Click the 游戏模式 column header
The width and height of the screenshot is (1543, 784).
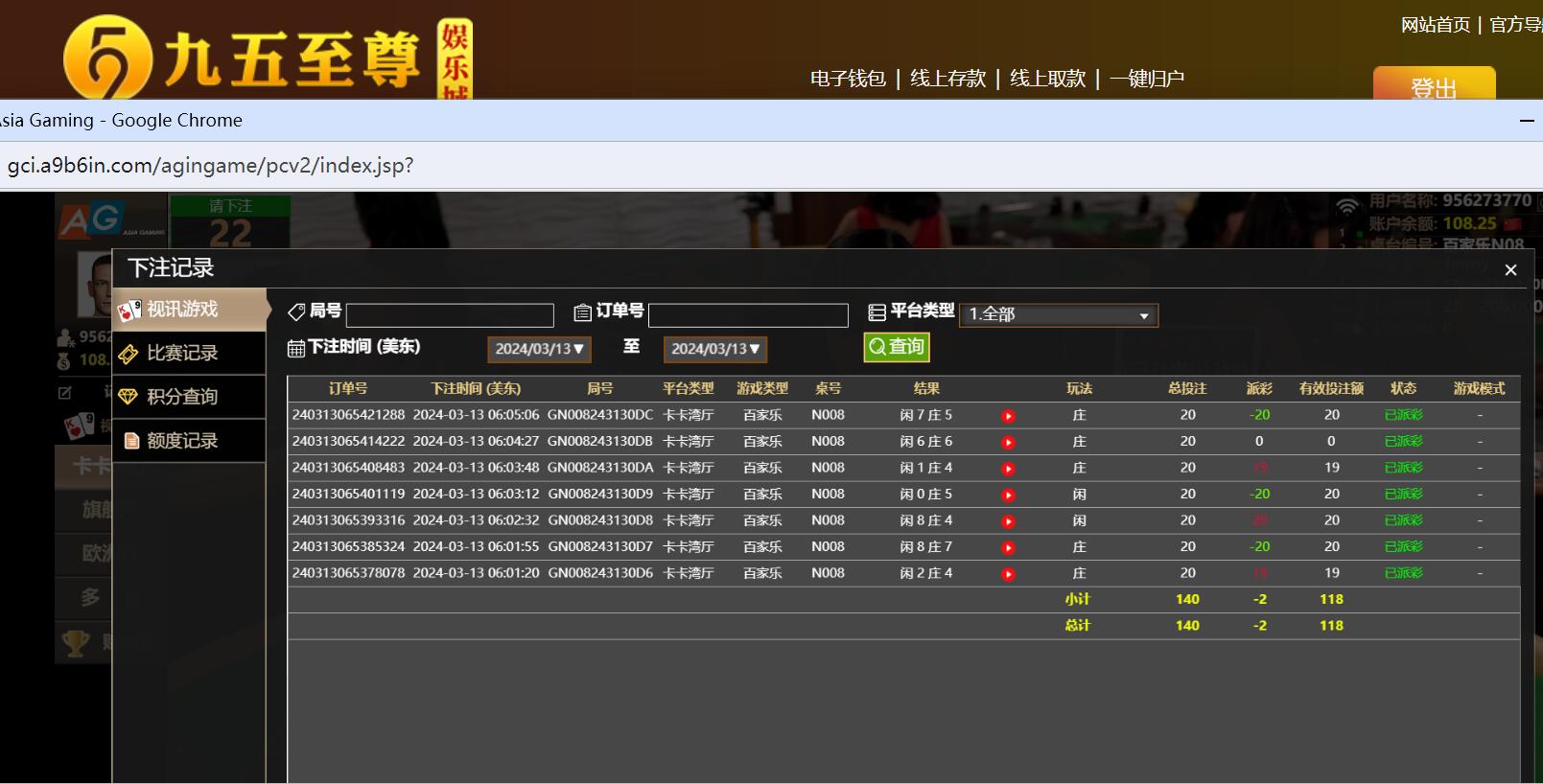[1479, 389]
